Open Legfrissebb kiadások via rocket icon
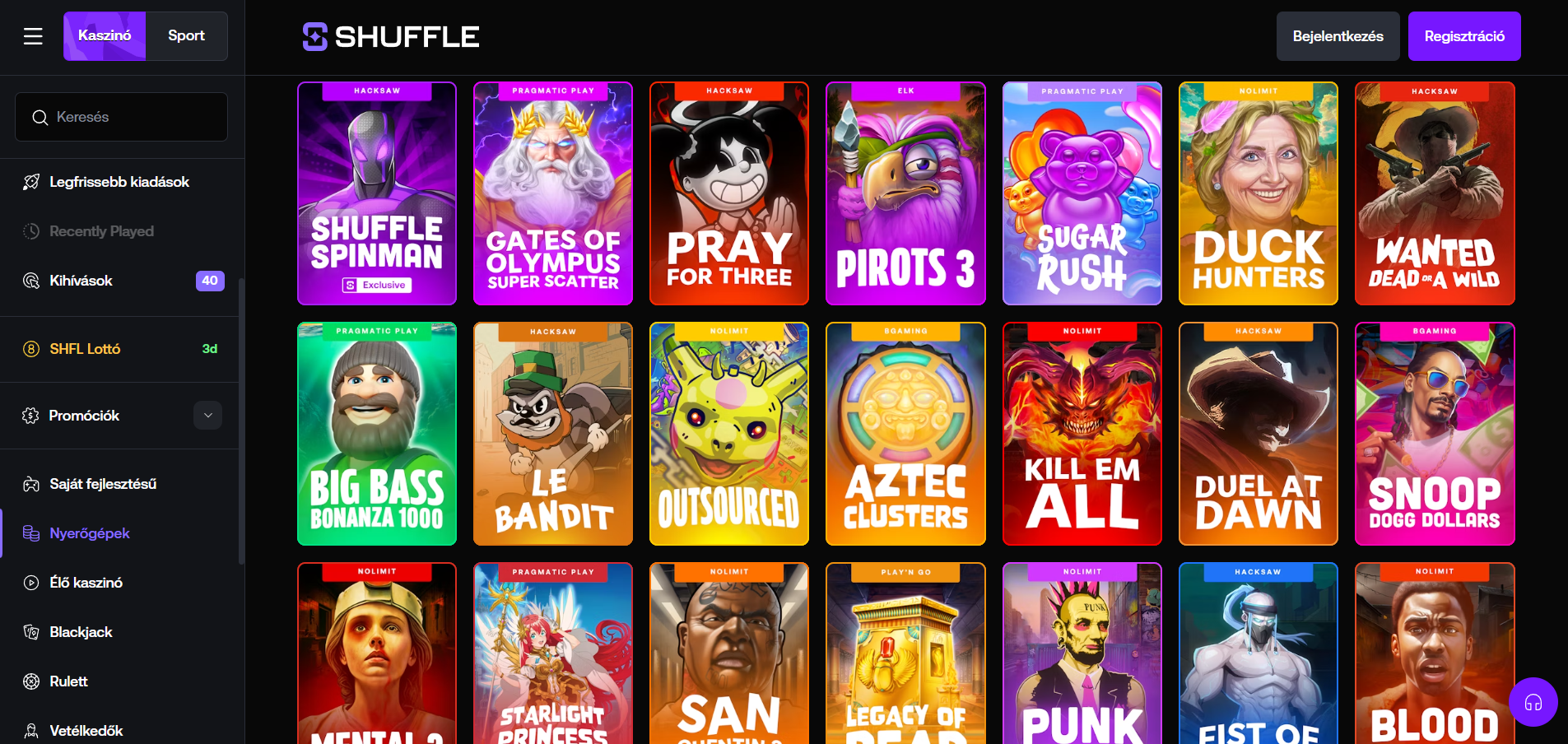This screenshot has height=744, width=1568. [x=31, y=182]
